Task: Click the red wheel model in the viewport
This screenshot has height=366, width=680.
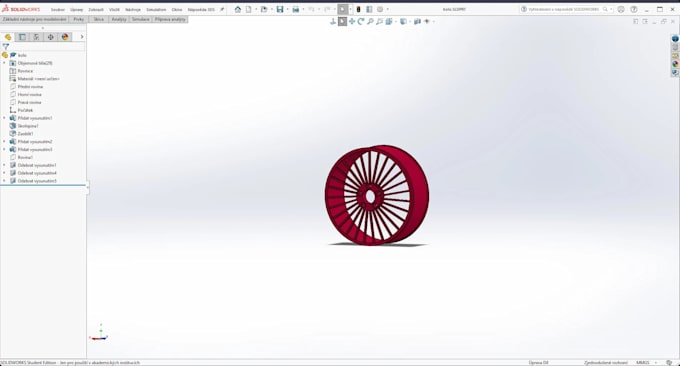Action: click(x=376, y=195)
